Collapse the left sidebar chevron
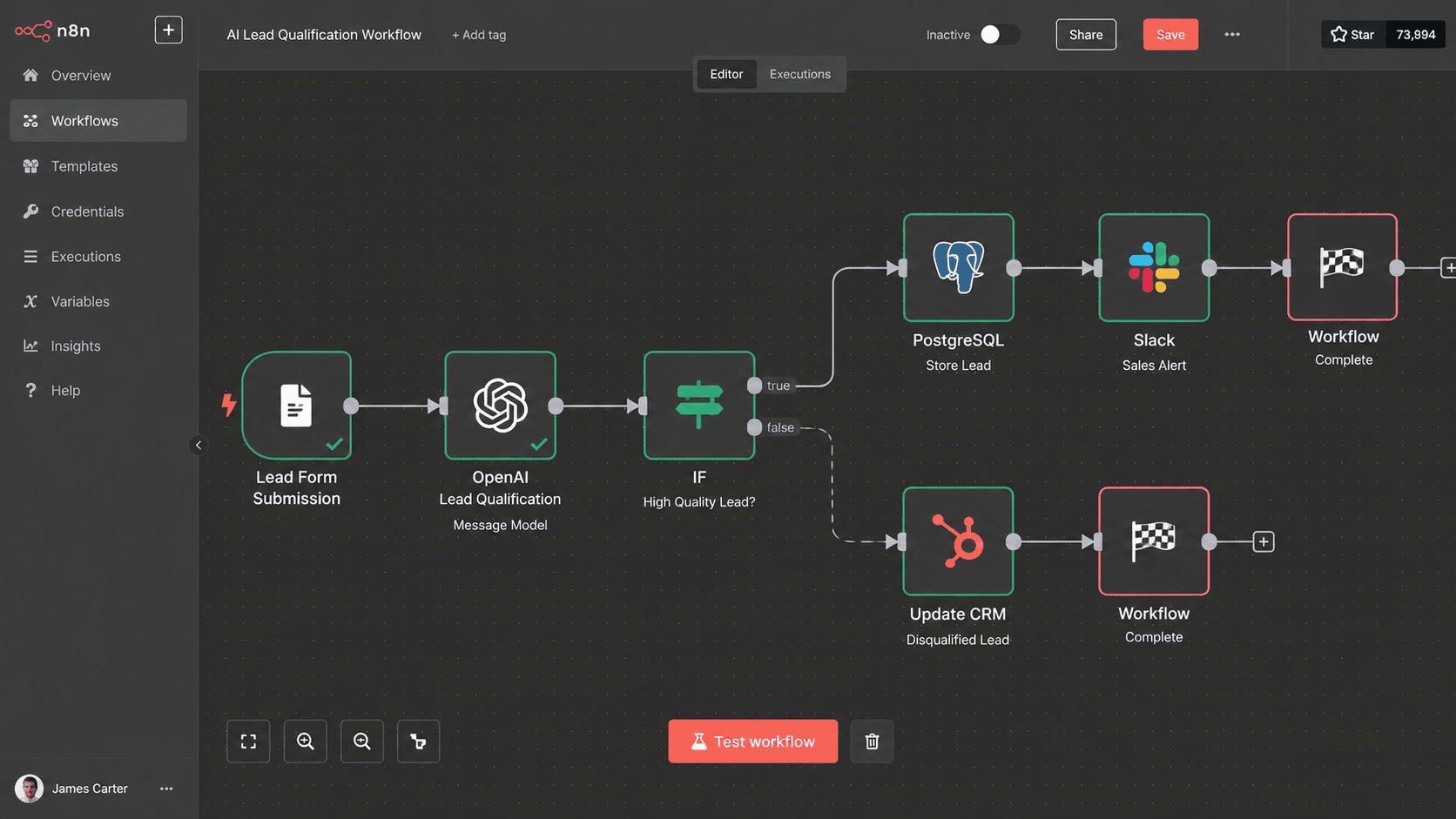 pos(198,445)
